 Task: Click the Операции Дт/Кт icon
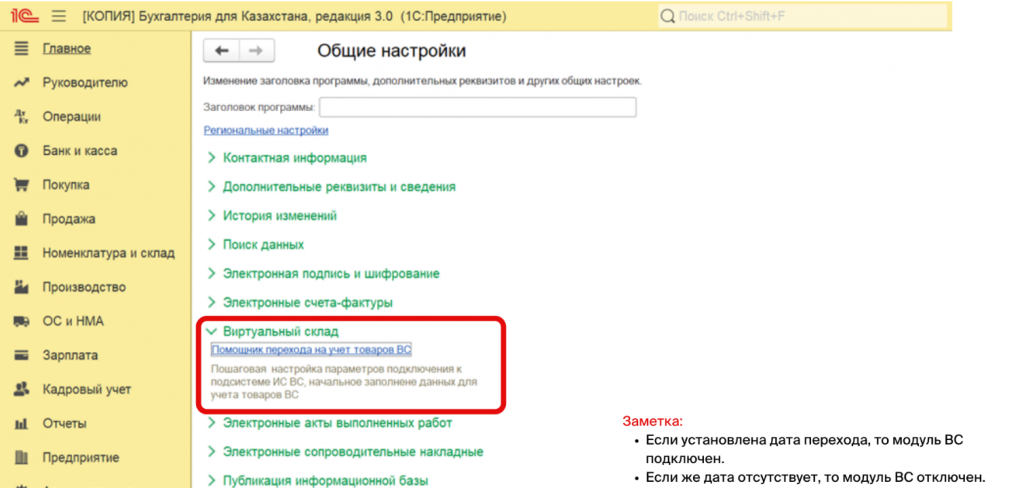(x=22, y=117)
